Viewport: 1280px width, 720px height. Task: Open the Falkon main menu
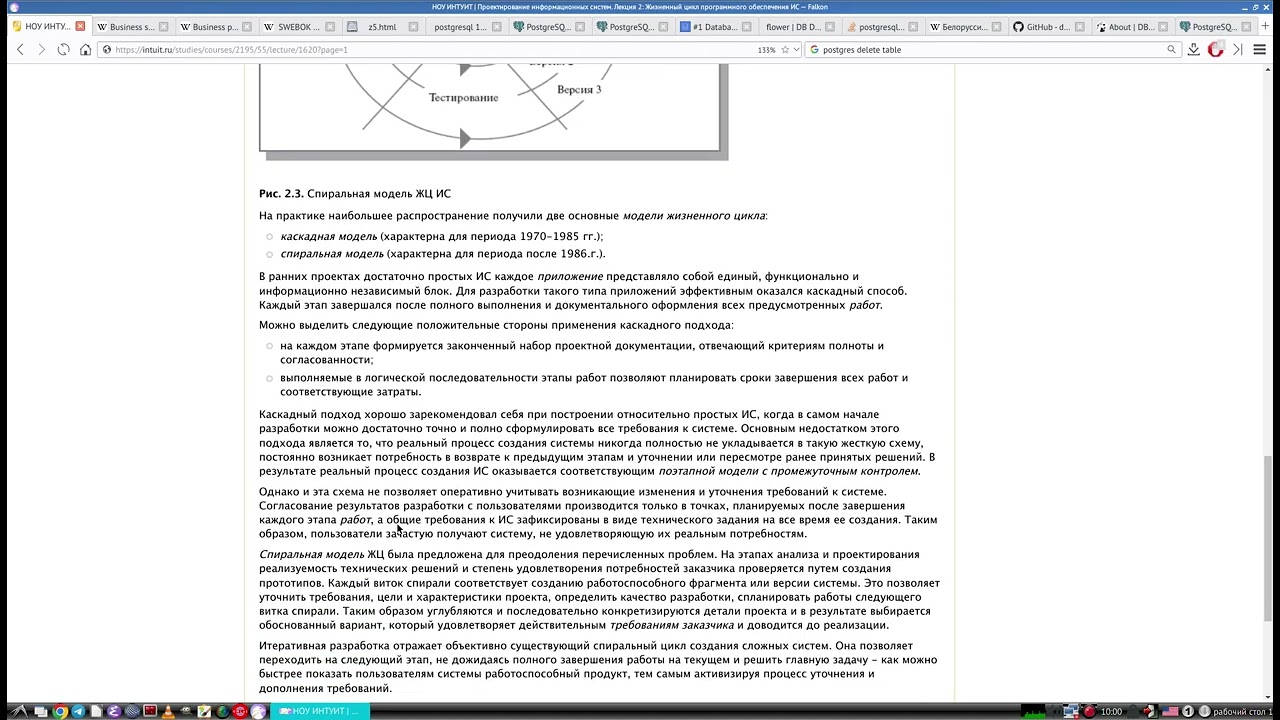point(1259,49)
